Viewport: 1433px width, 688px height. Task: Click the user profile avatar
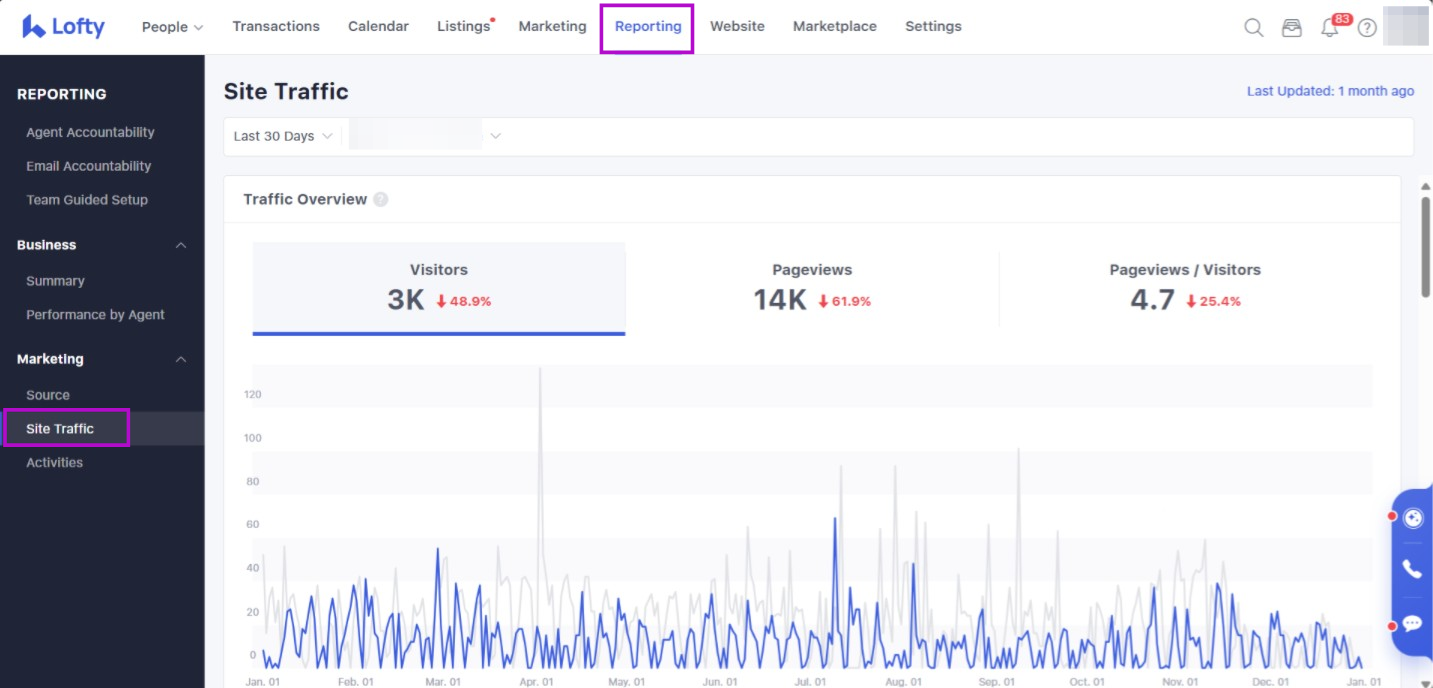tap(1407, 27)
